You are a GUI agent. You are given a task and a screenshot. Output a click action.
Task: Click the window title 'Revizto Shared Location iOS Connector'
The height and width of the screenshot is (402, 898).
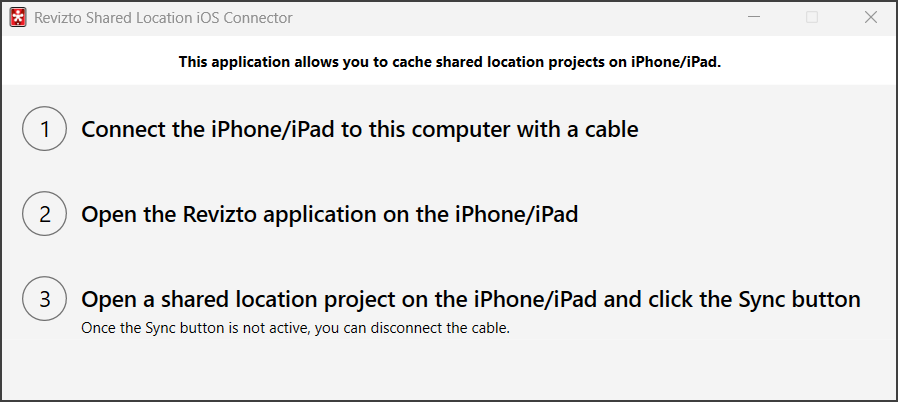point(164,18)
